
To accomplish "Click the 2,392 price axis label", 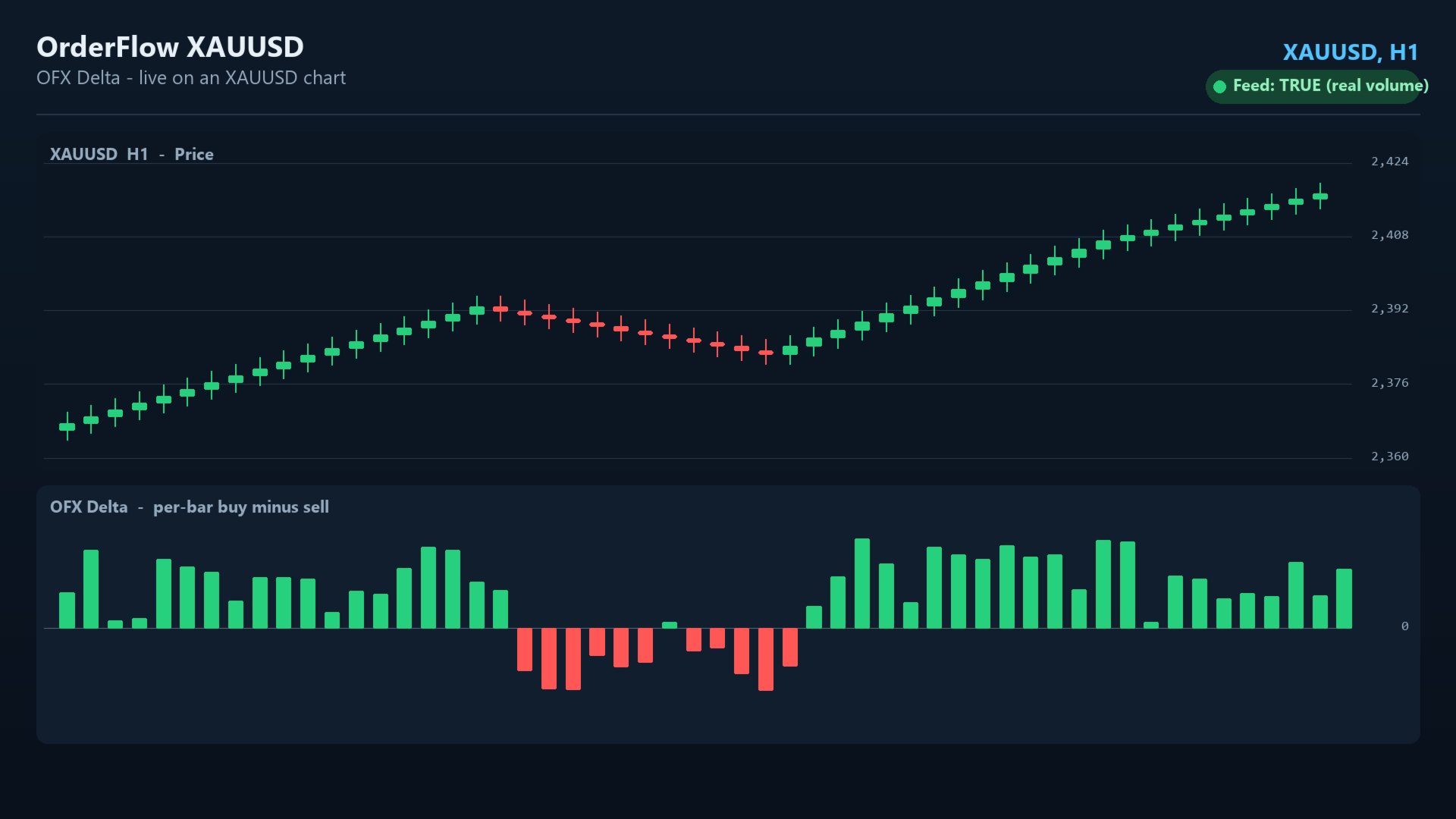I will (1389, 309).
